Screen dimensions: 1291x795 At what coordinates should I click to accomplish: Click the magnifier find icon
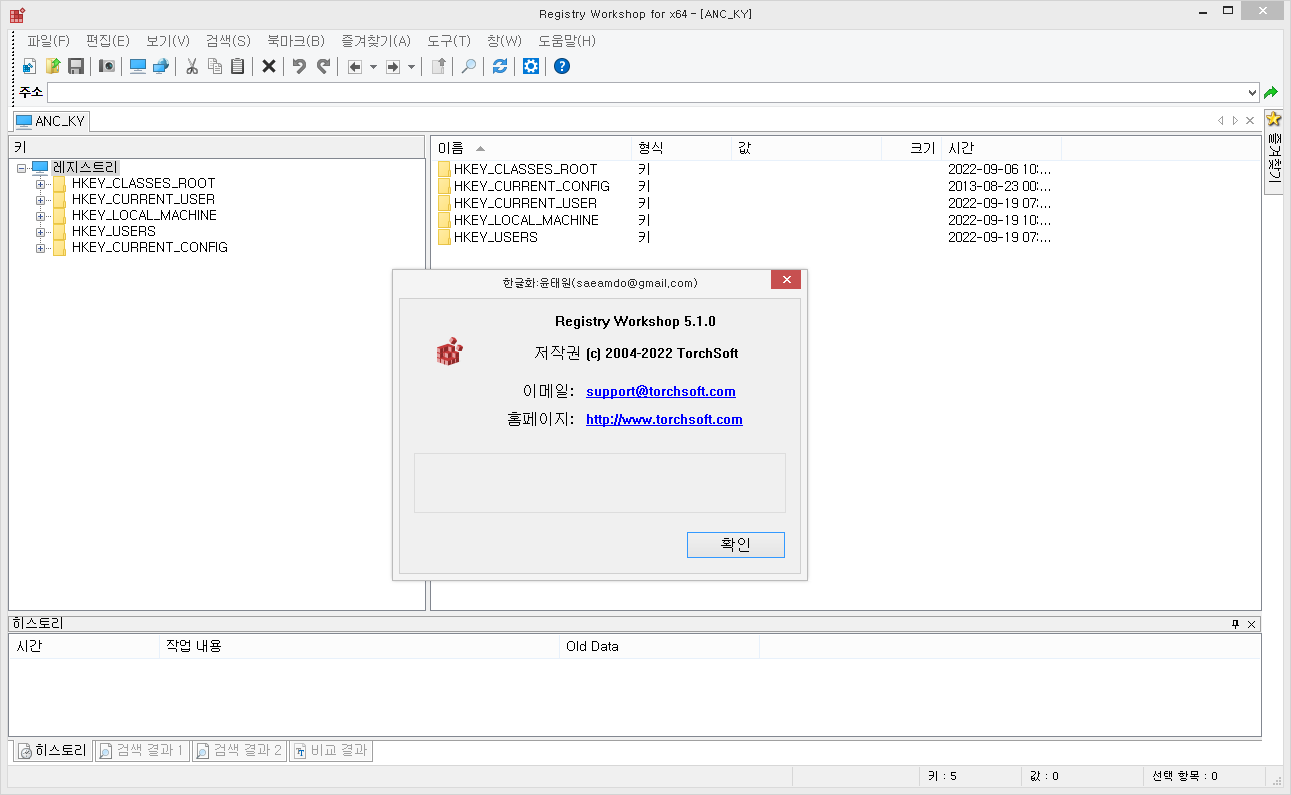click(x=468, y=66)
